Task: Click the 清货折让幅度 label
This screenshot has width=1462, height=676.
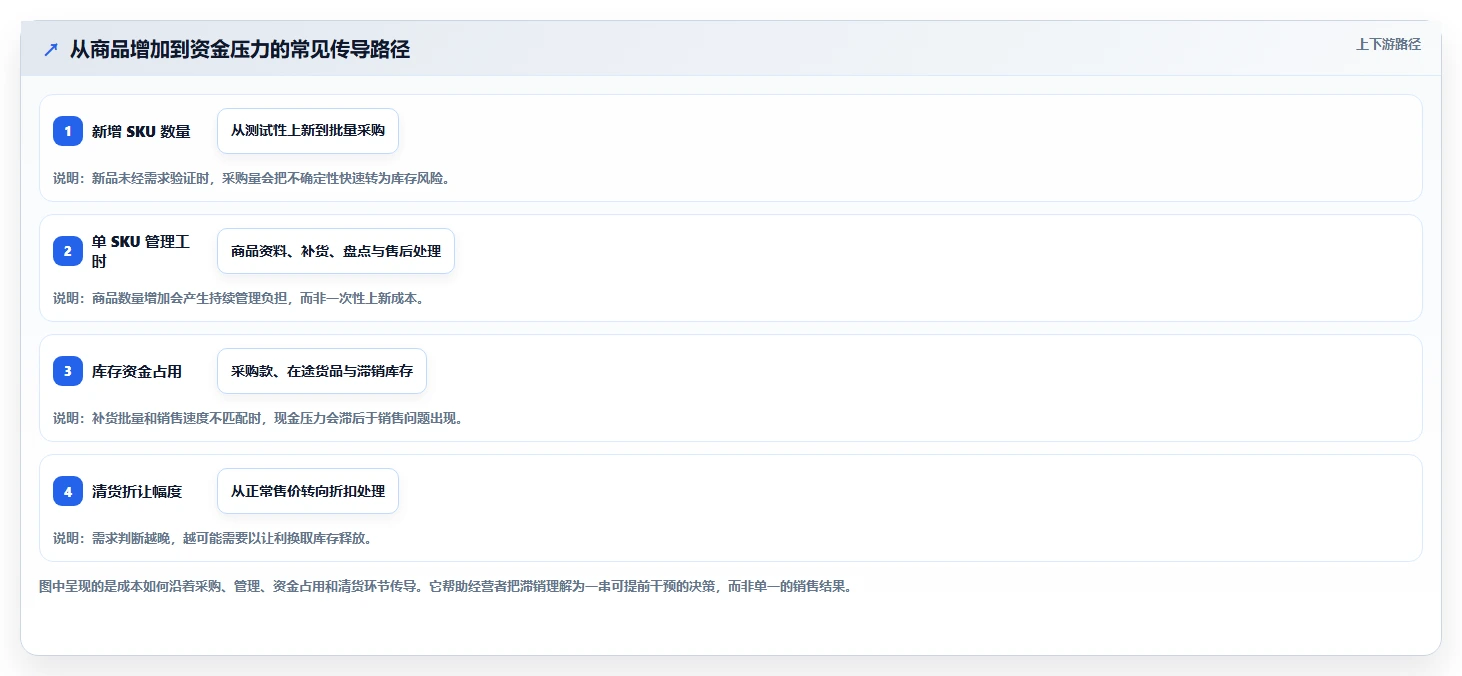Action: pyautogui.click(x=137, y=491)
